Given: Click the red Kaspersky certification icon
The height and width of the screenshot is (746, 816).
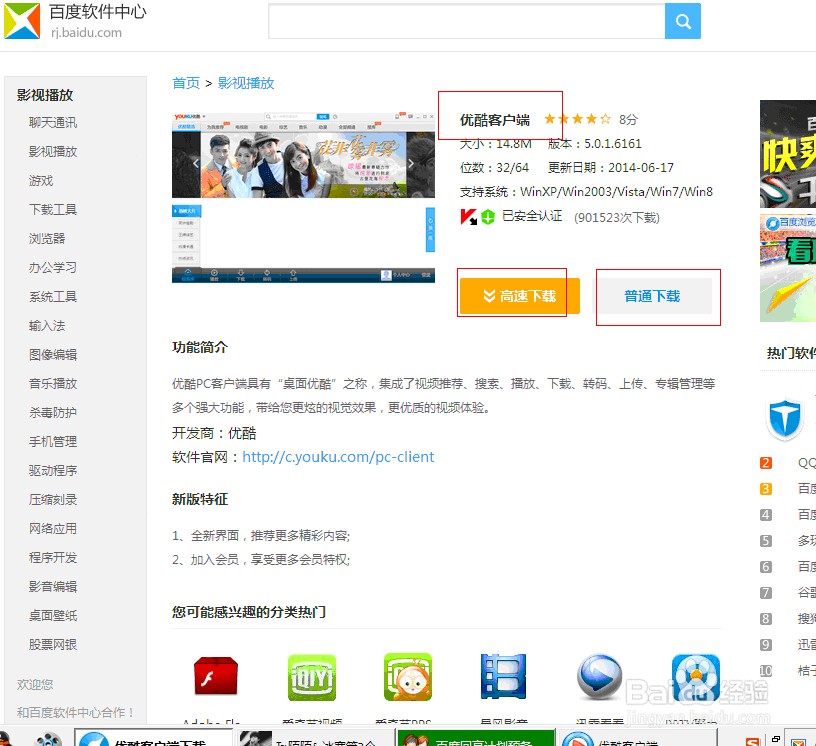Looking at the screenshot, I should (468, 217).
